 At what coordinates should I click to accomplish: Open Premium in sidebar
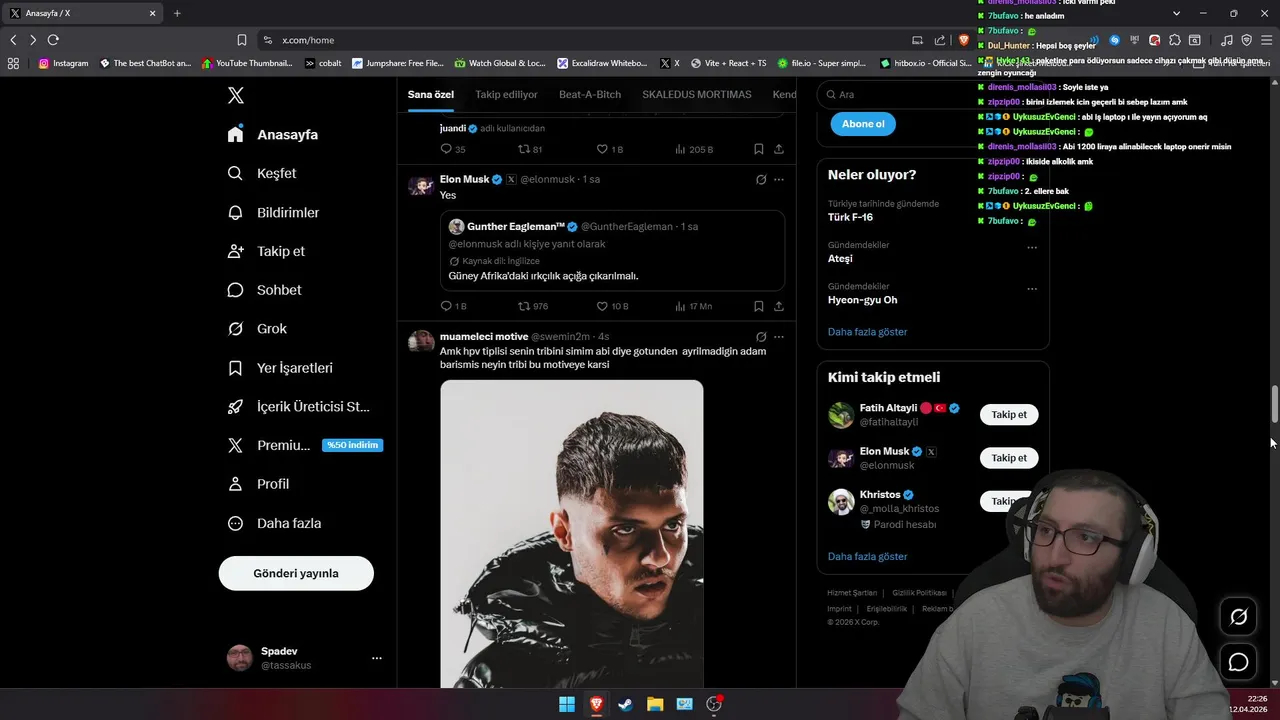[x=305, y=445]
